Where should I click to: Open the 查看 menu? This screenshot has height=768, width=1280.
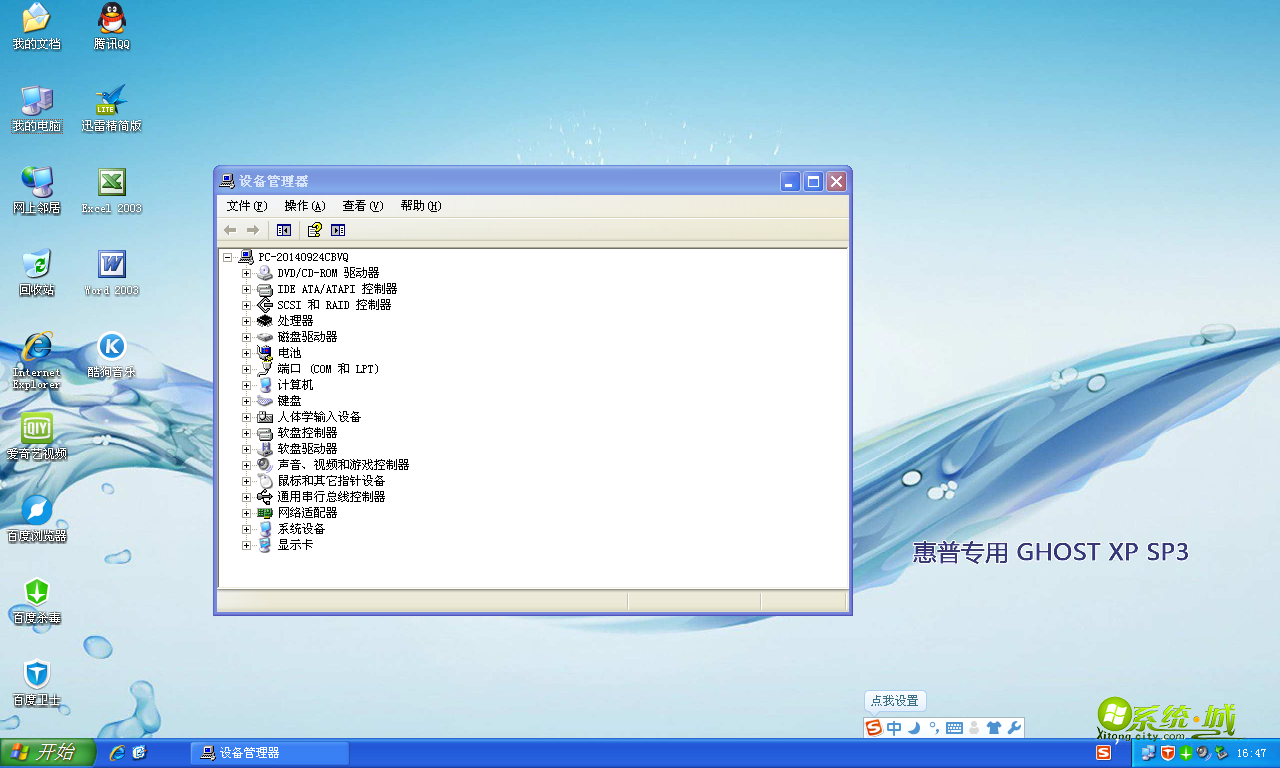pyautogui.click(x=360, y=205)
